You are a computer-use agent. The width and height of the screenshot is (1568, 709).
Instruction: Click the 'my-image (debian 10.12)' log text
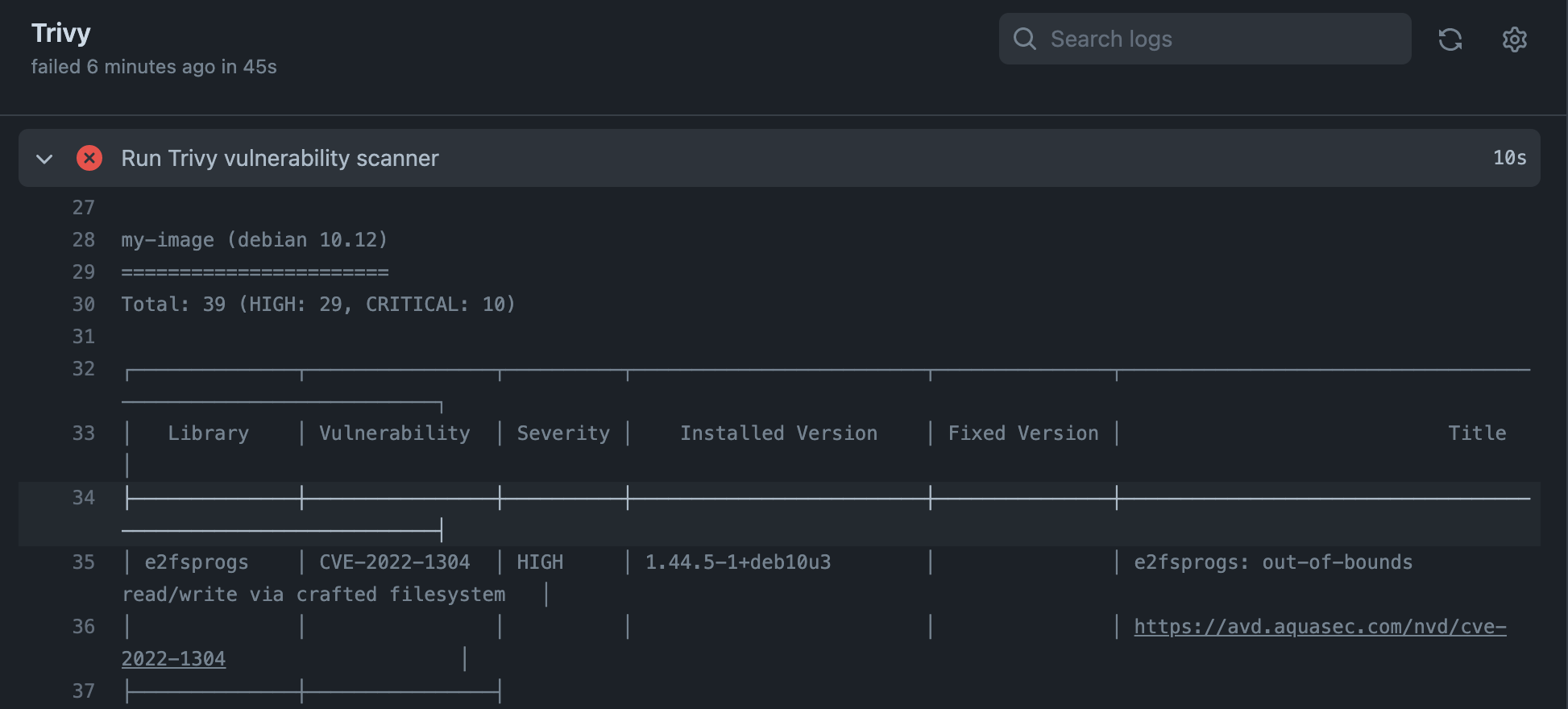click(x=255, y=240)
